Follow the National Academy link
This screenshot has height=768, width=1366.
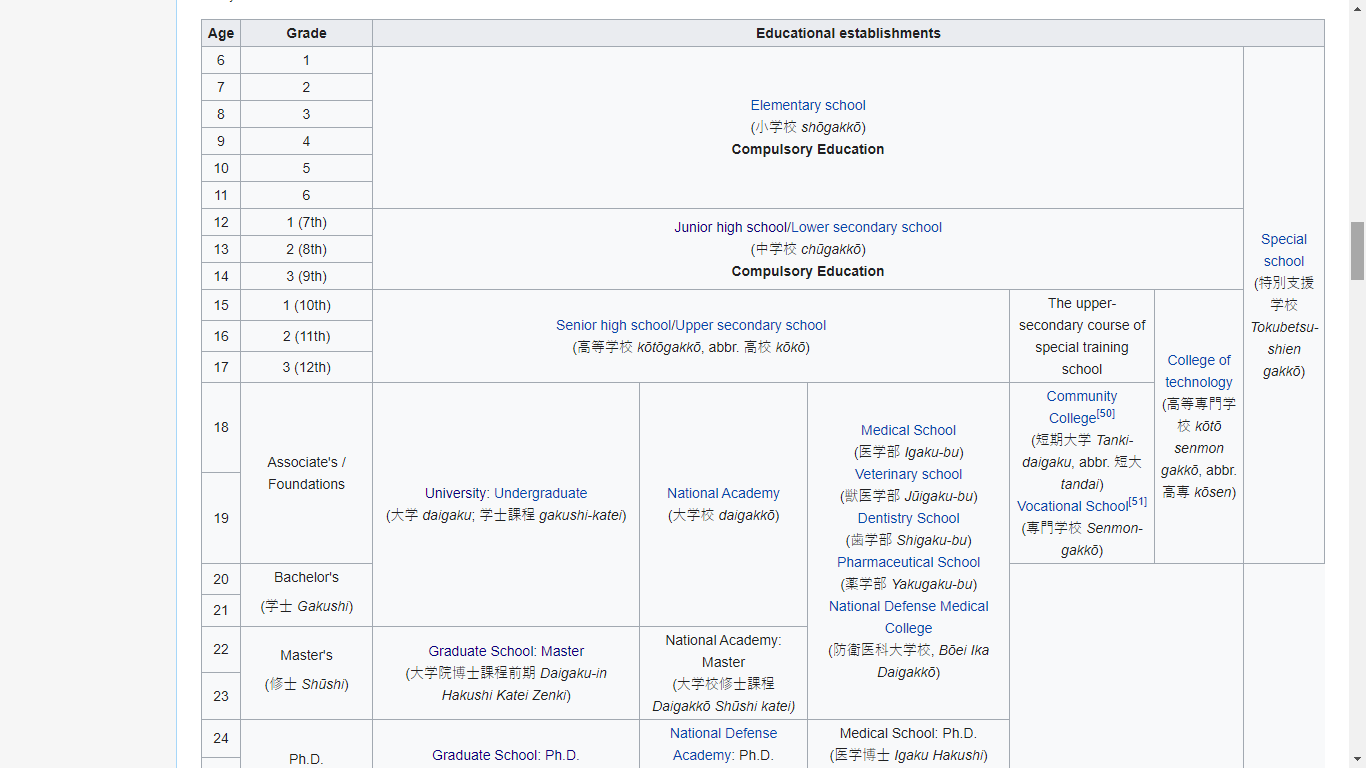click(x=723, y=493)
